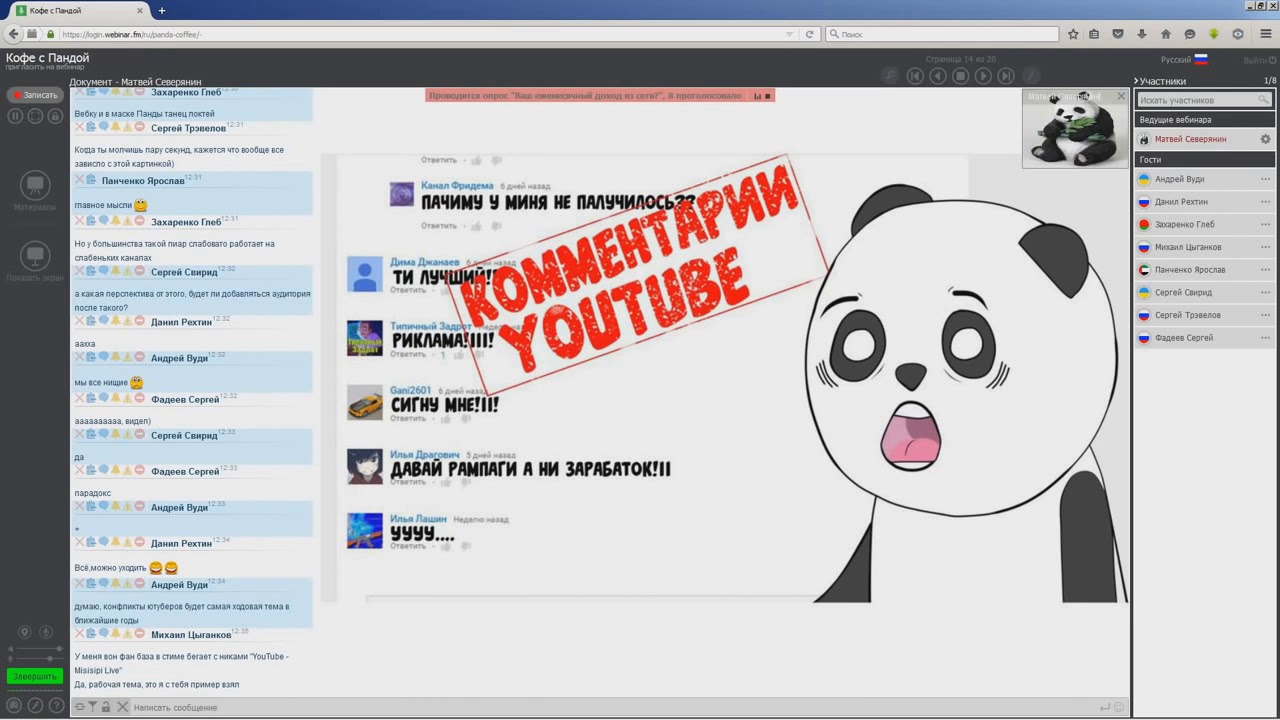Viewport: 1280px width, 720px height.
Task: Open options dots for Сергей Трэвелов
Action: pyautogui.click(x=1265, y=315)
